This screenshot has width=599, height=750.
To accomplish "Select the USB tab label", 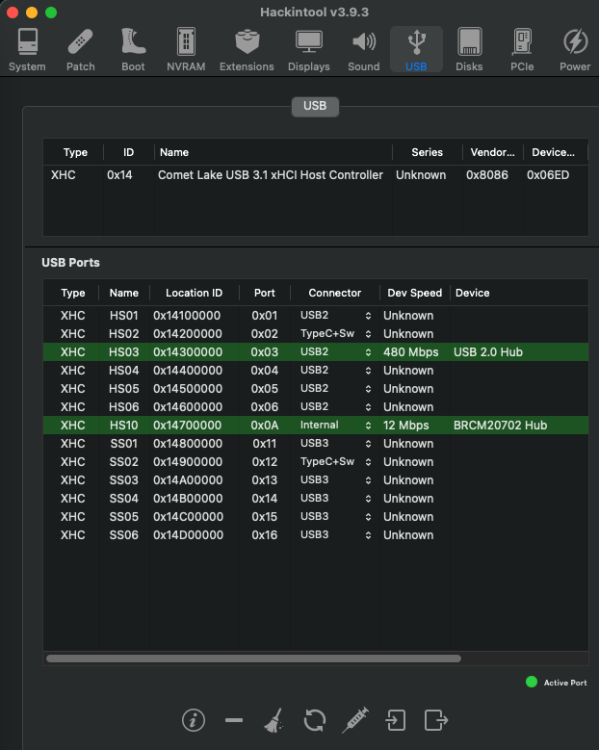I will click(315, 106).
